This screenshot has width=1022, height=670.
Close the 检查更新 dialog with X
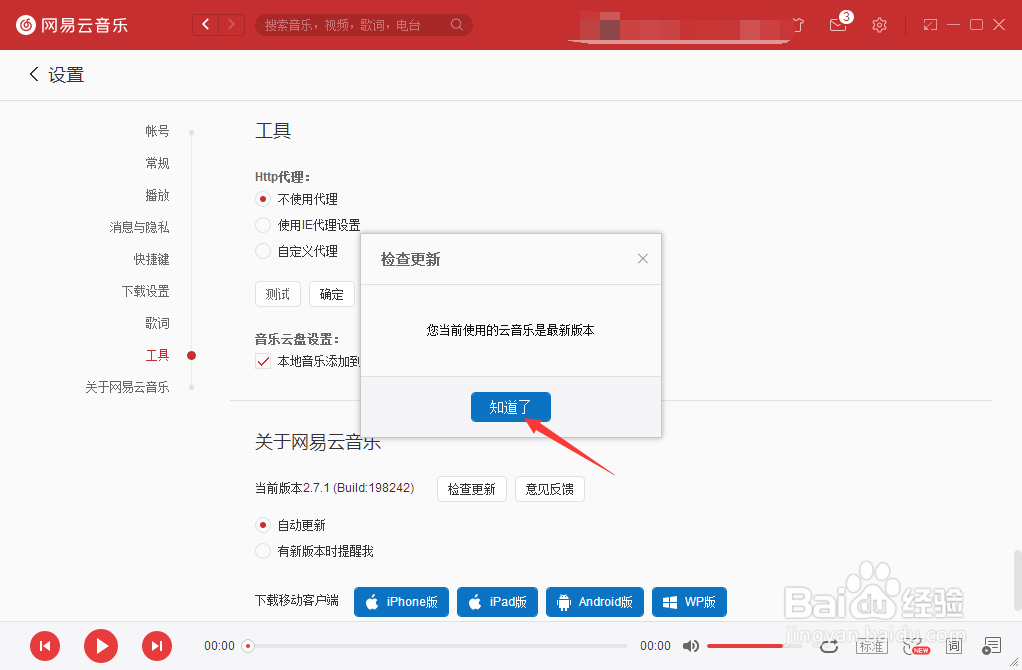click(643, 259)
